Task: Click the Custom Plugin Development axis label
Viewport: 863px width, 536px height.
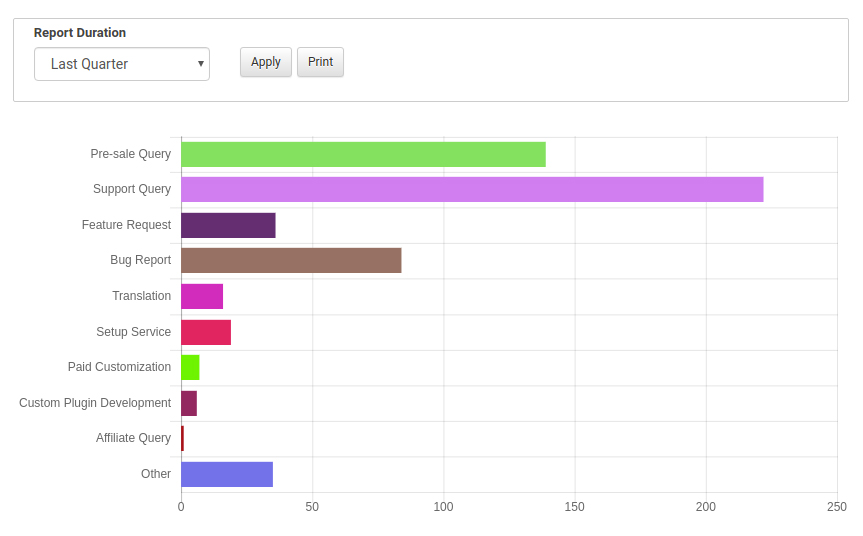Action: (x=95, y=403)
